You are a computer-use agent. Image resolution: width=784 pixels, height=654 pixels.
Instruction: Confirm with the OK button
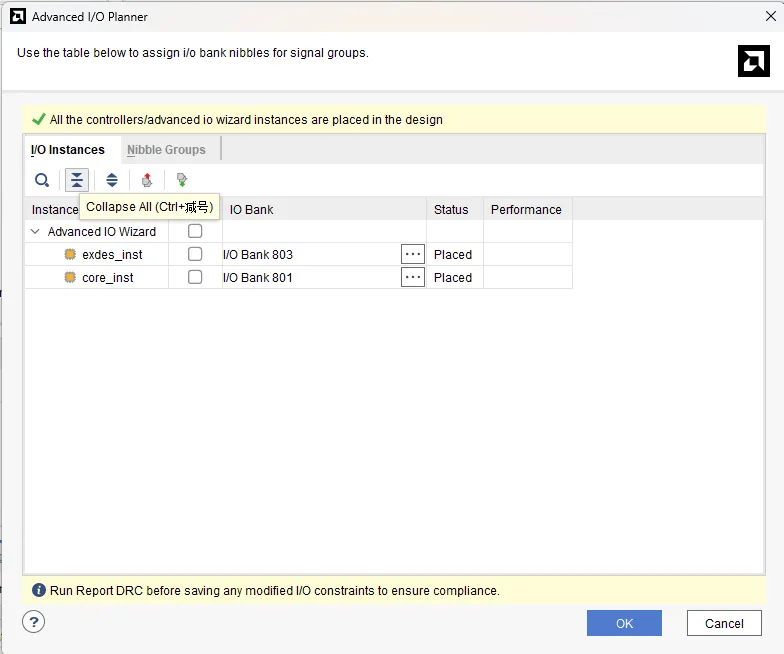tap(624, 623)
